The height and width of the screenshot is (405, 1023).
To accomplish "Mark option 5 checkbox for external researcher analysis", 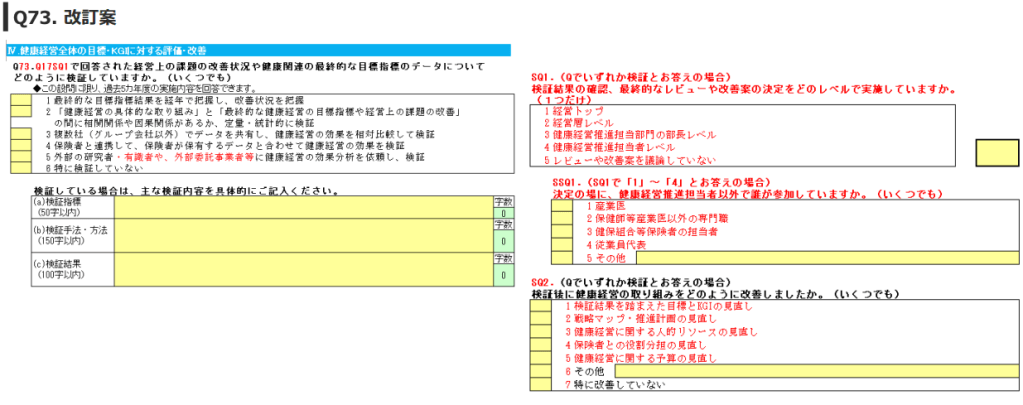I will (x=20, y=157).
